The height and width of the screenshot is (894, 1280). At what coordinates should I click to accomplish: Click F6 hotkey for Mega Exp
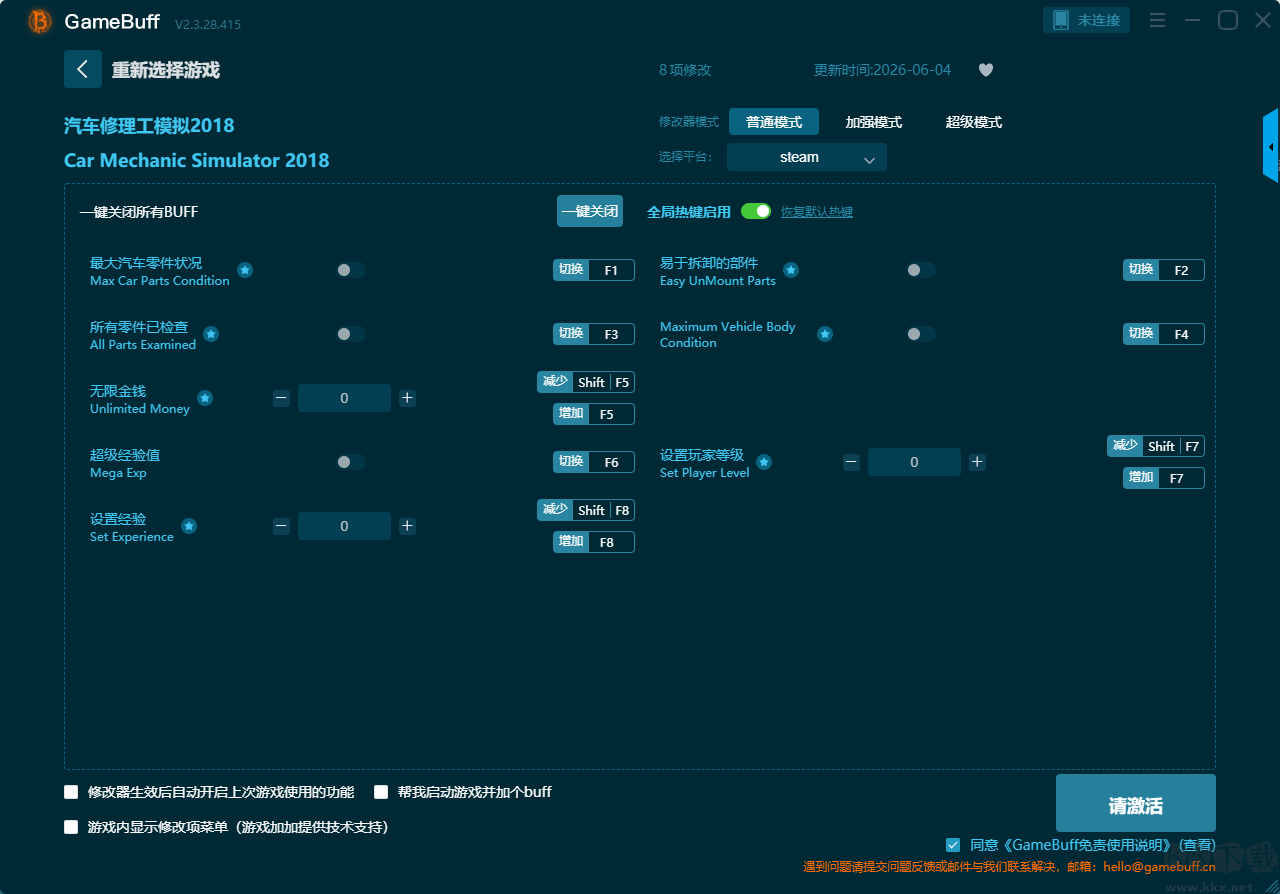[594, 462]
